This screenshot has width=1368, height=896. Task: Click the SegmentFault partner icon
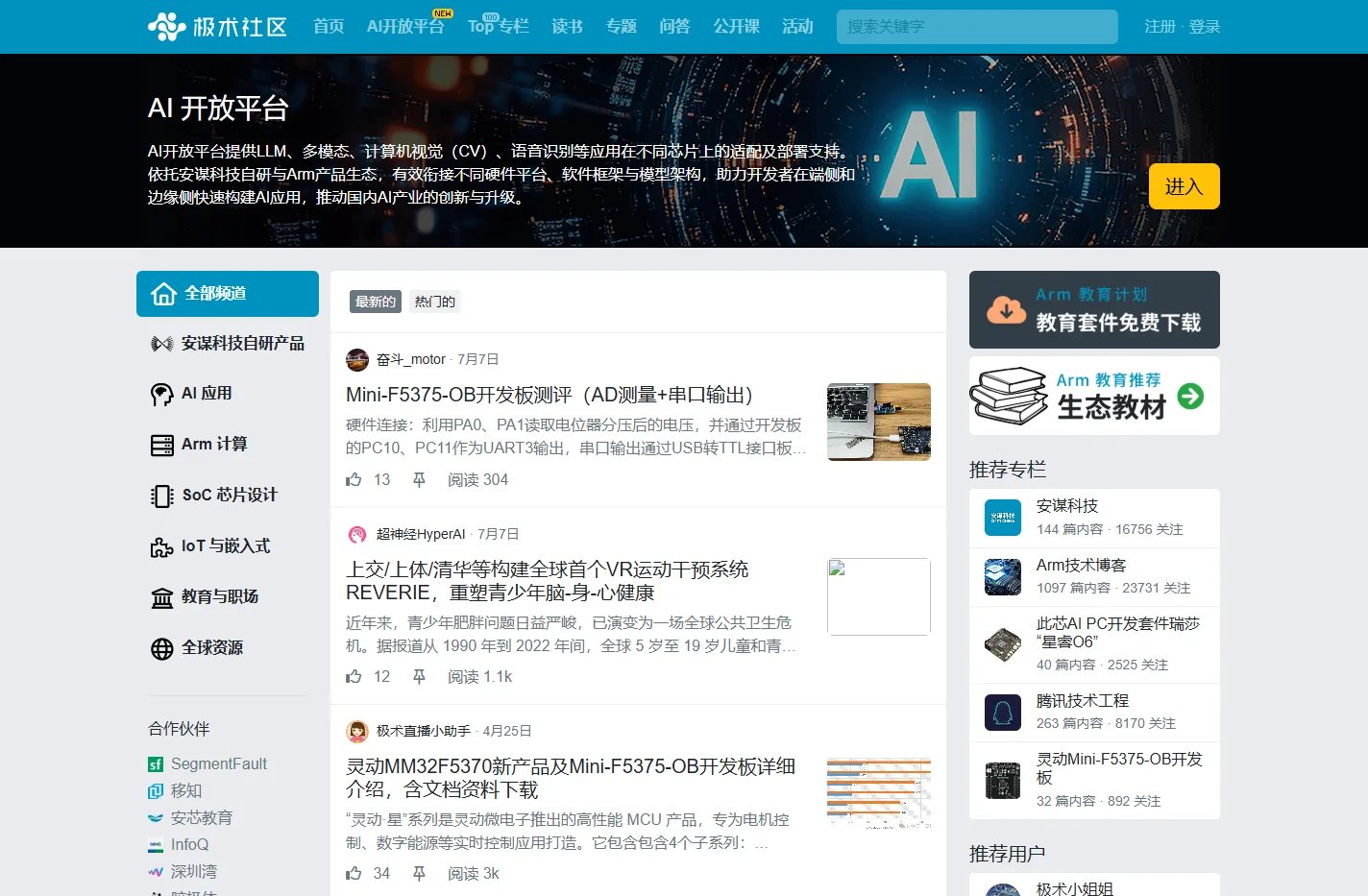(156, 764)
